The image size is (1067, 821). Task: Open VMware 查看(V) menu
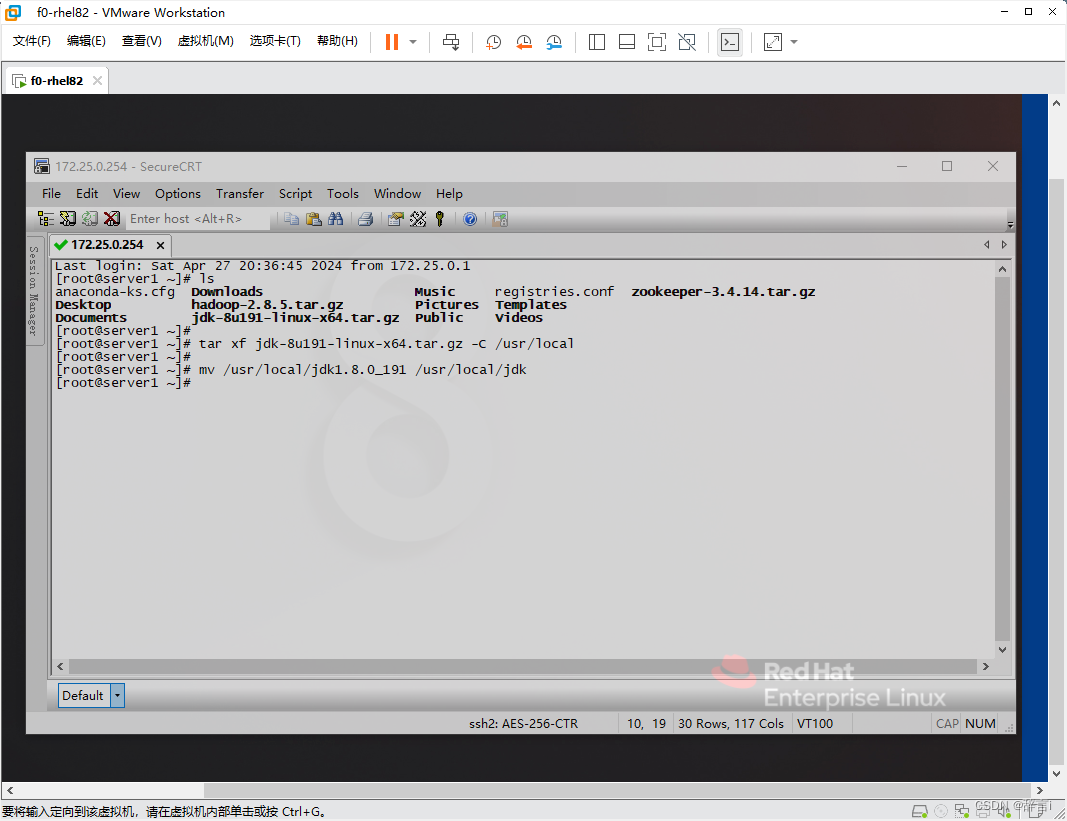(x=142, y=41)
